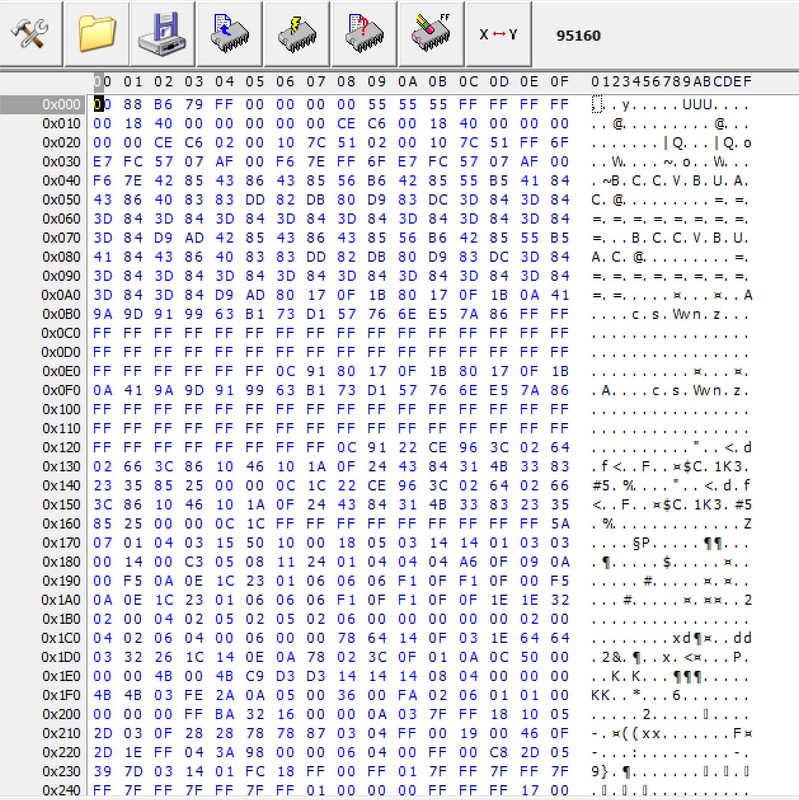This screenshot has height=800, width=799.
Task: Select byte 4B in row 0x130
Action: pos(498,466)
